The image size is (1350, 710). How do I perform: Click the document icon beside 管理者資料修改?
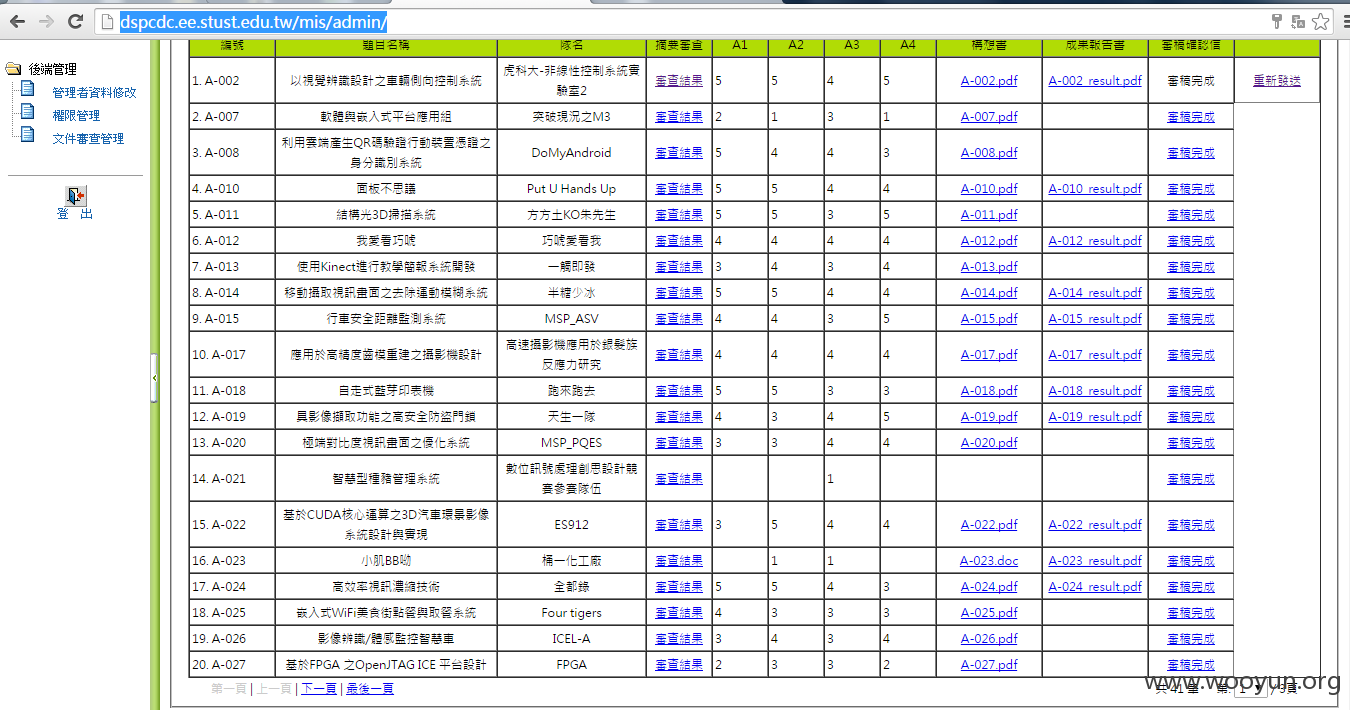(x=28, y=90)
